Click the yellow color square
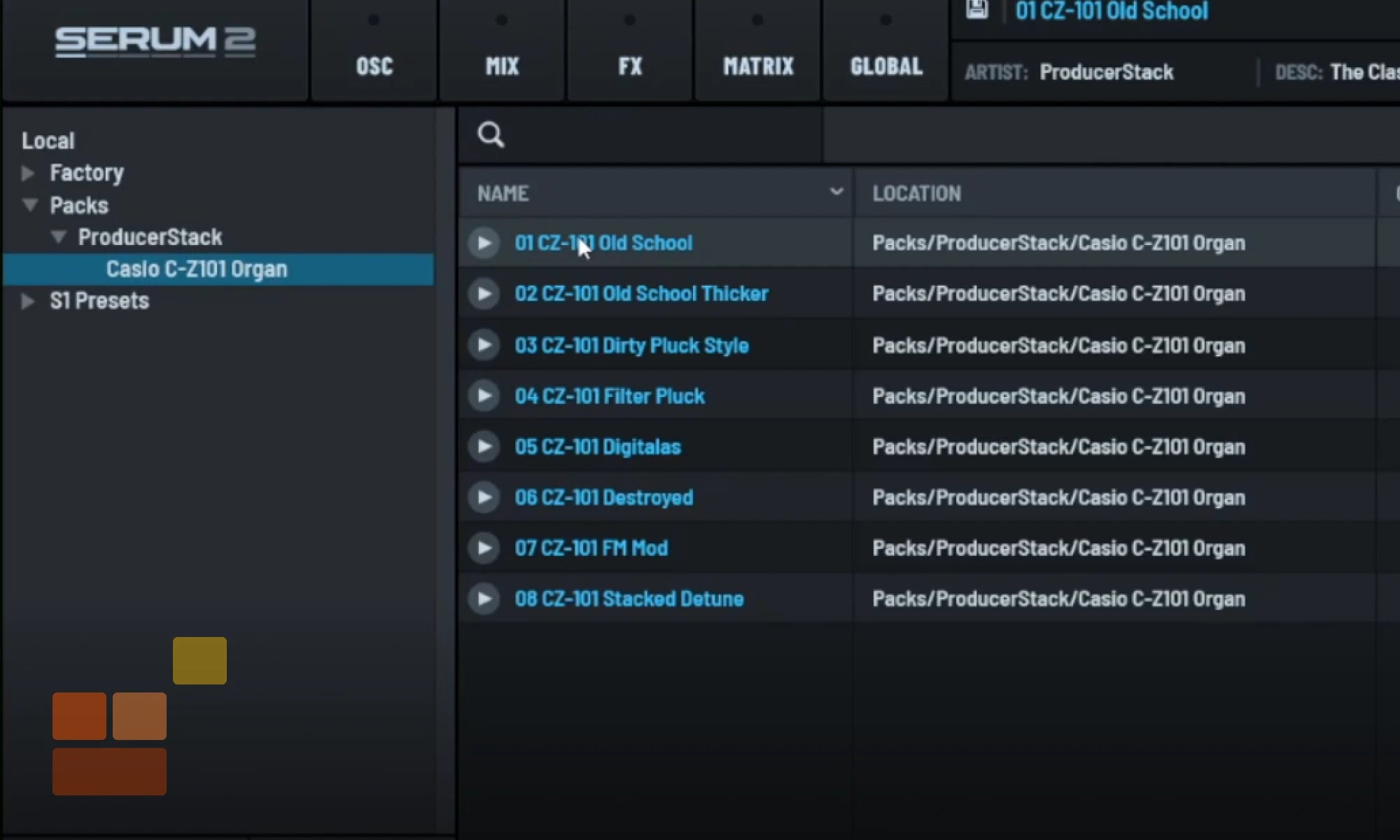The height and width of the screenshot is (840, 1400). click(199, 660)
